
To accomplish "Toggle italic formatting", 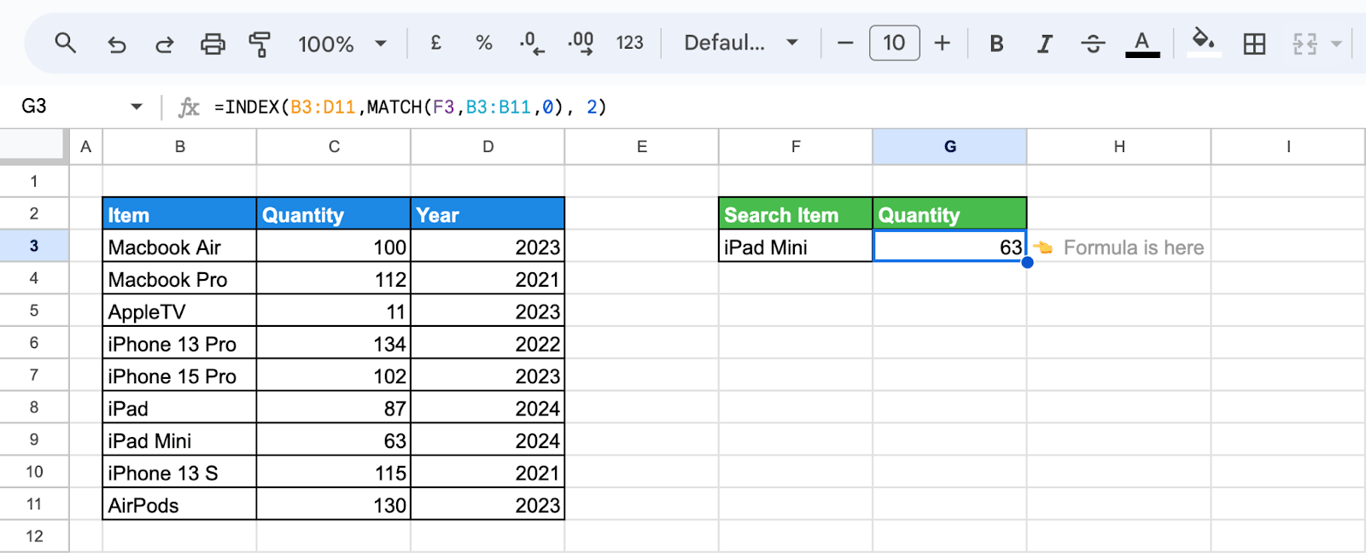I will pos(1045,43).
